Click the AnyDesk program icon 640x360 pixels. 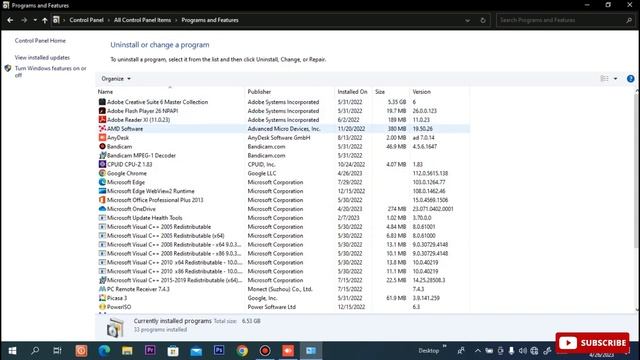point(102,138)
